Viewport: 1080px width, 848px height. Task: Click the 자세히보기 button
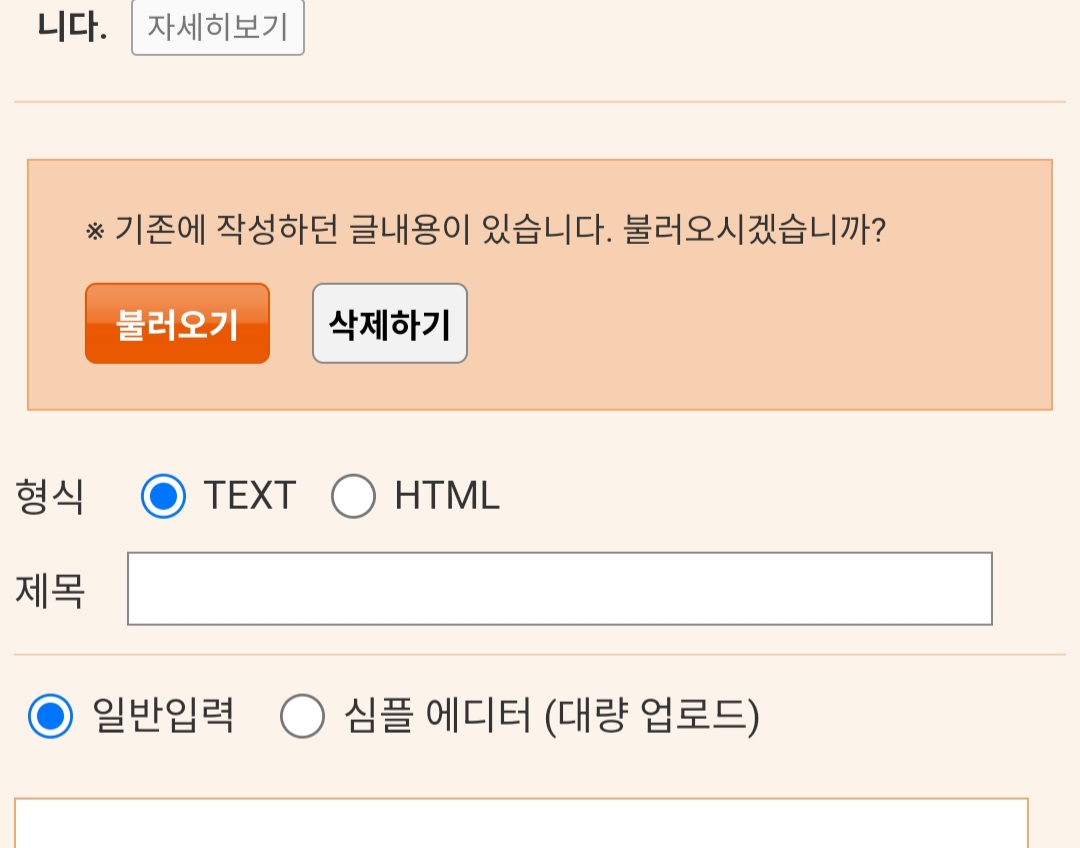pos(218,27)
